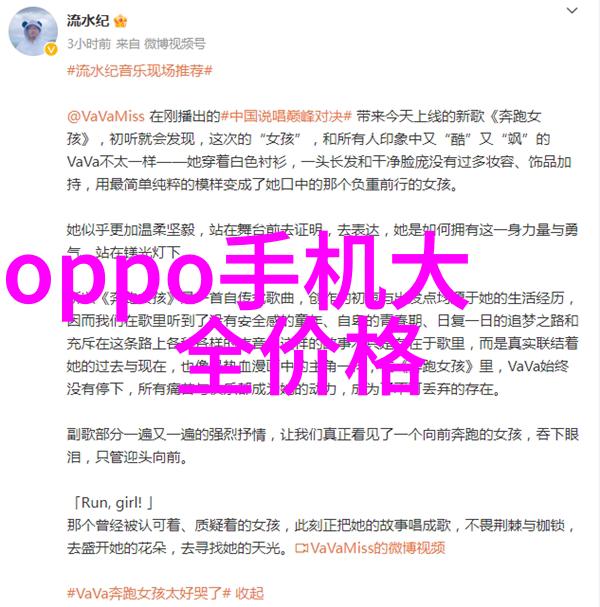Open the 流水纪 username profile link
Image resolution: width=600 pixels, height=607 pixels.
(x=88, y=21)
